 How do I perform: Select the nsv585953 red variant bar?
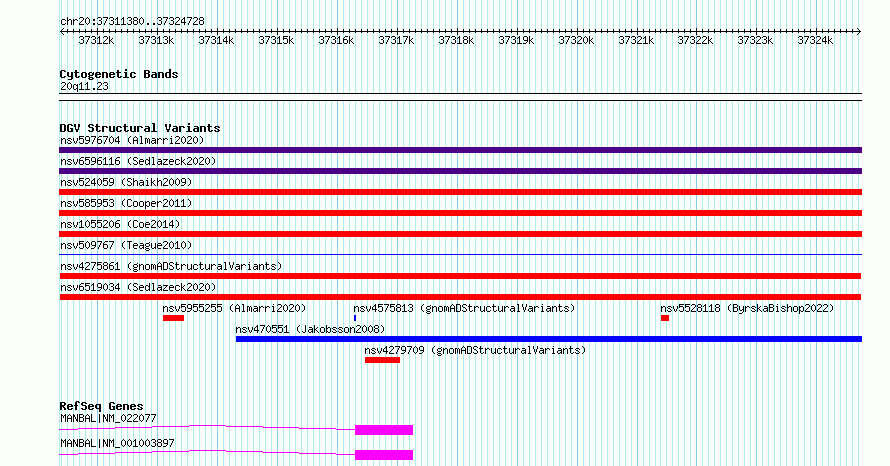460,213
